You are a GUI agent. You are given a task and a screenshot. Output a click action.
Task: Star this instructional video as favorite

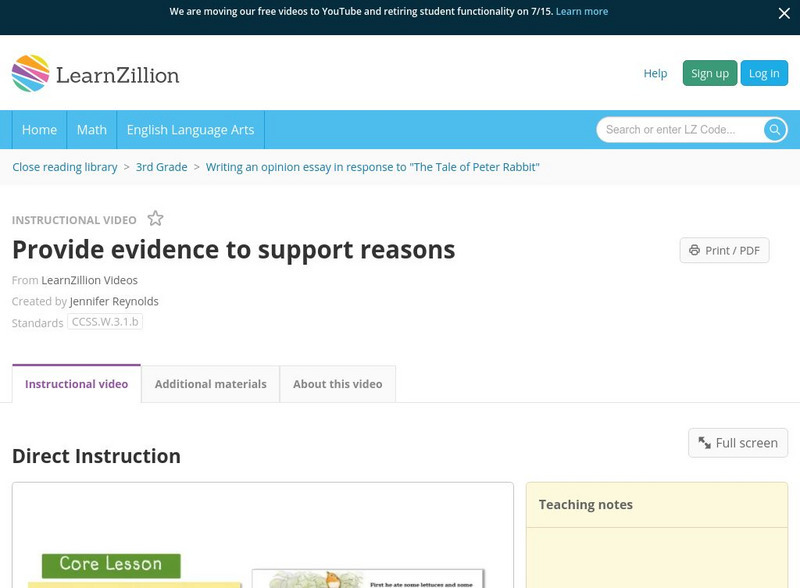(155, 218)
